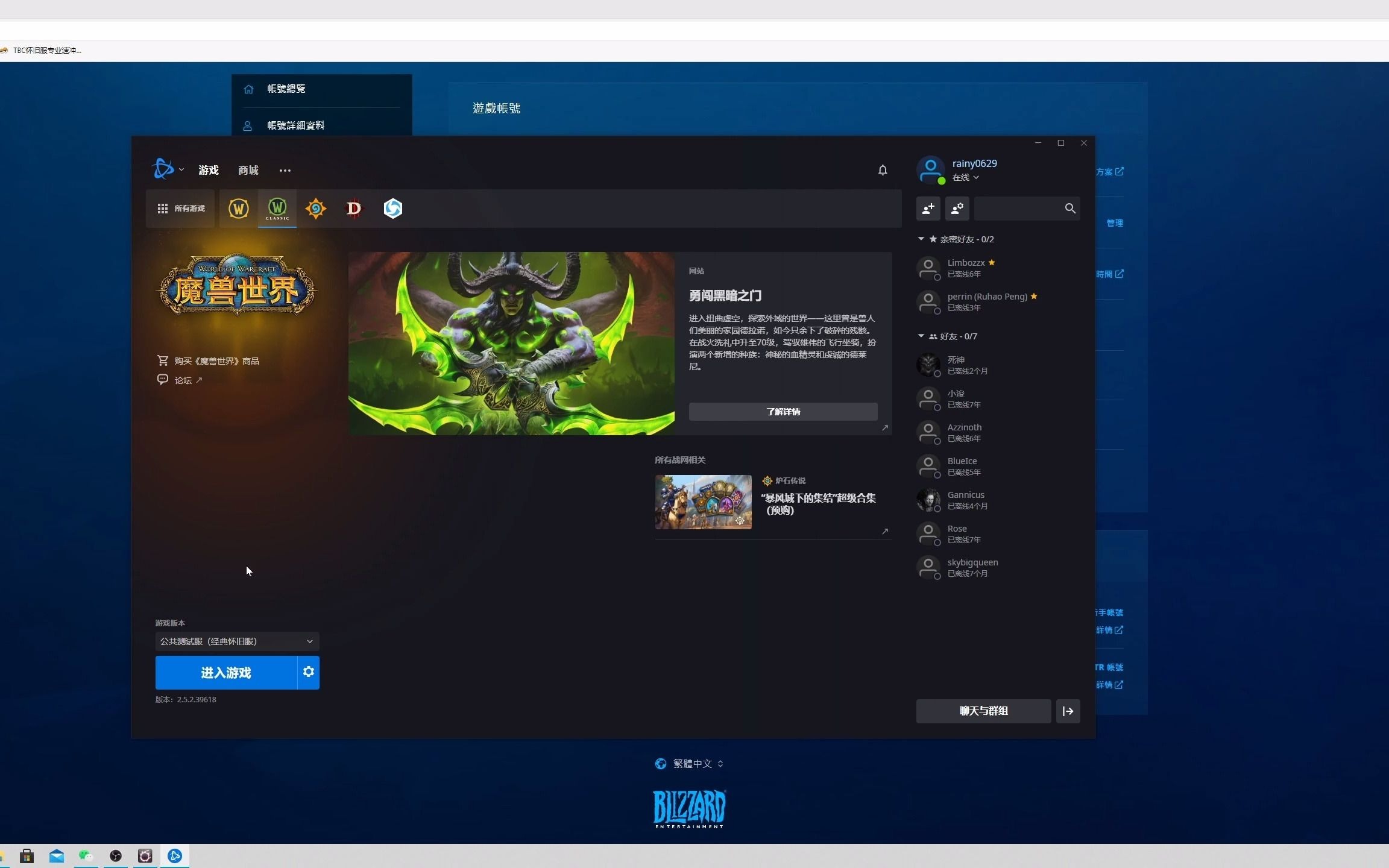The width and height of the screenshot is (1389, 868).
Task: Open the 所有游戏 tab
Action: pyautogui.click(x=181, y=209)
